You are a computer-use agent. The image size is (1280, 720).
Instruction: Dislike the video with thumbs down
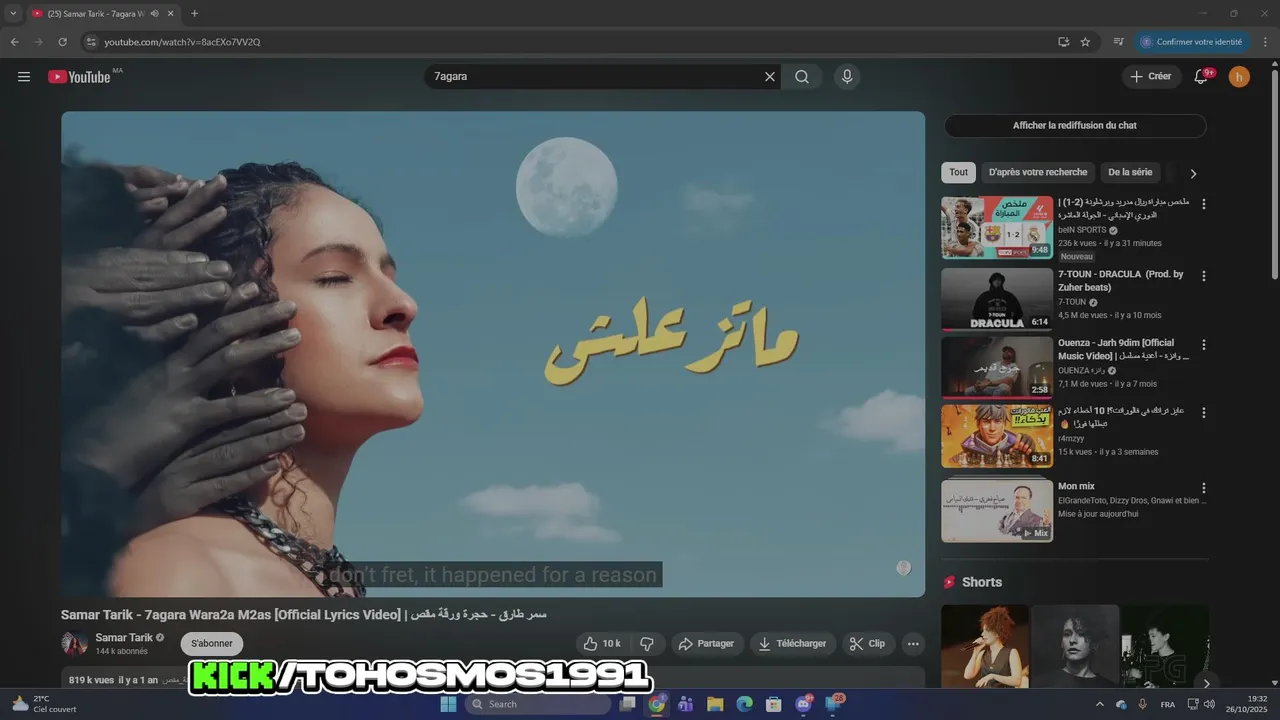647,644
